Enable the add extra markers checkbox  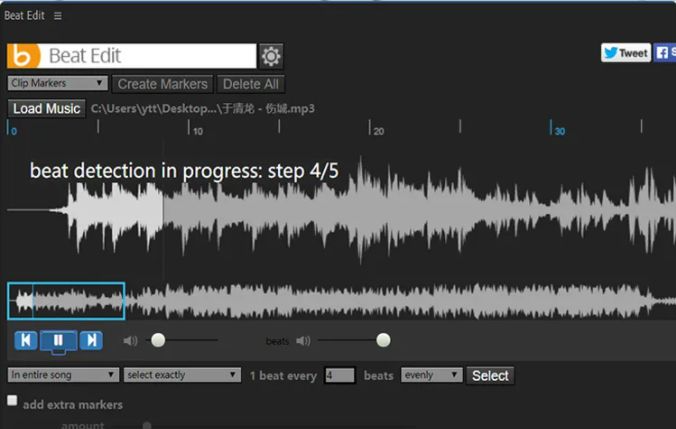13,401
